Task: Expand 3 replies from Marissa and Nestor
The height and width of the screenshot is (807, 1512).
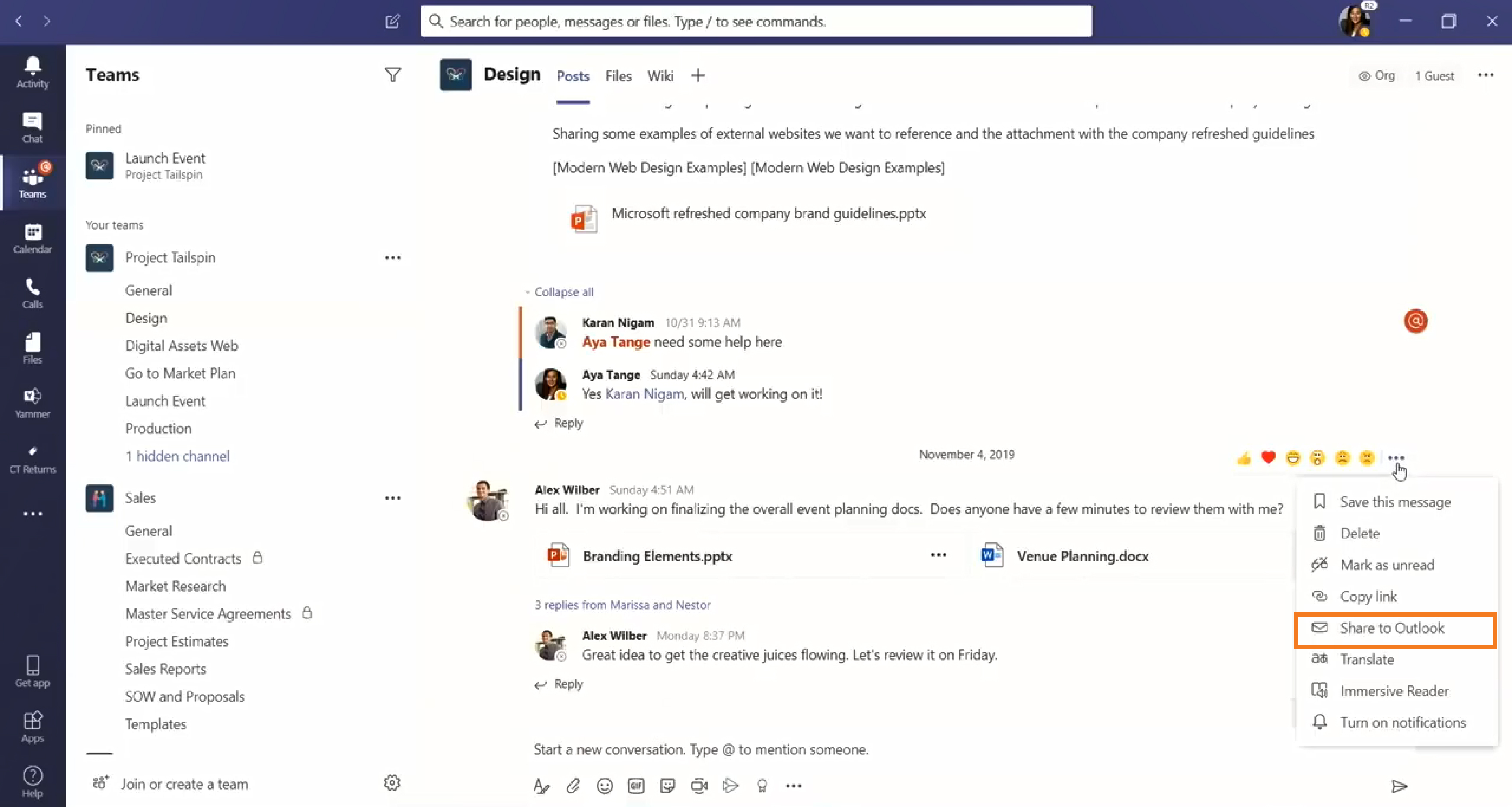Action: click(x=622, y=605)
